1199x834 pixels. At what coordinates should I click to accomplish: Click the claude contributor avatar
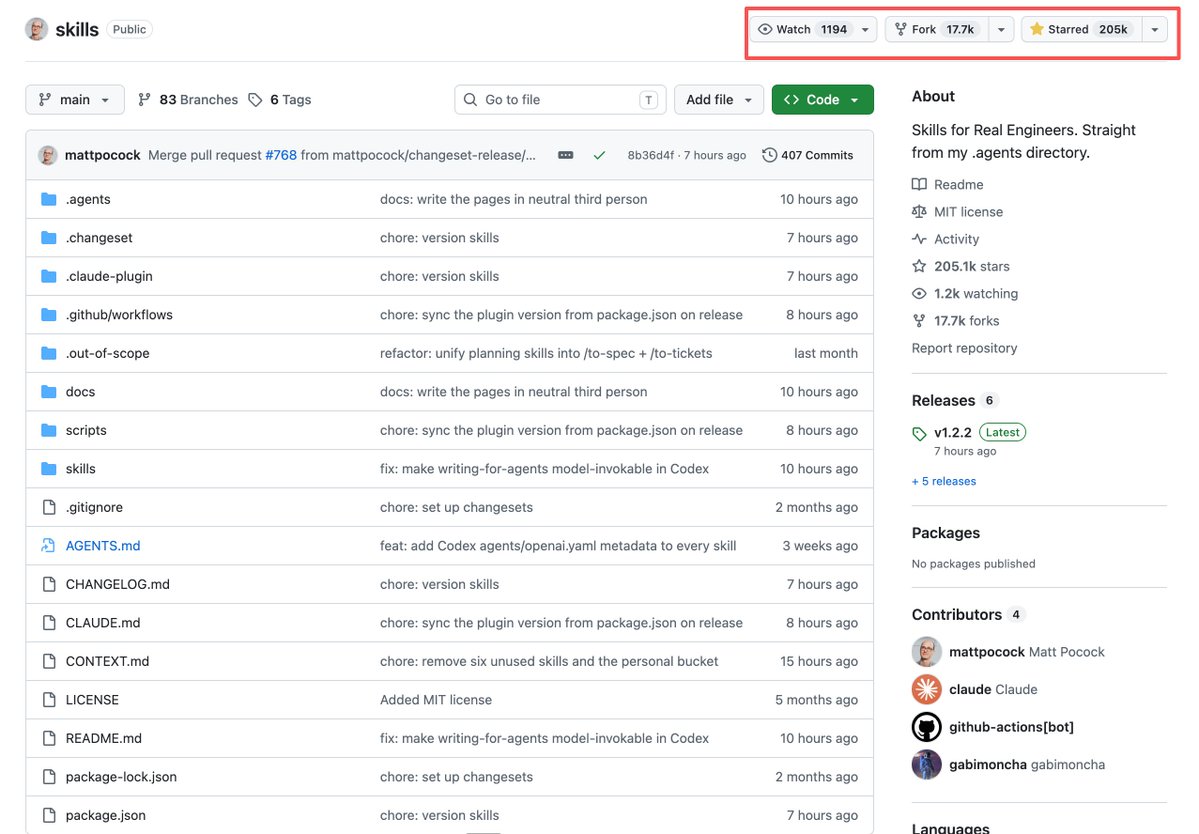(x=926, y=690)
